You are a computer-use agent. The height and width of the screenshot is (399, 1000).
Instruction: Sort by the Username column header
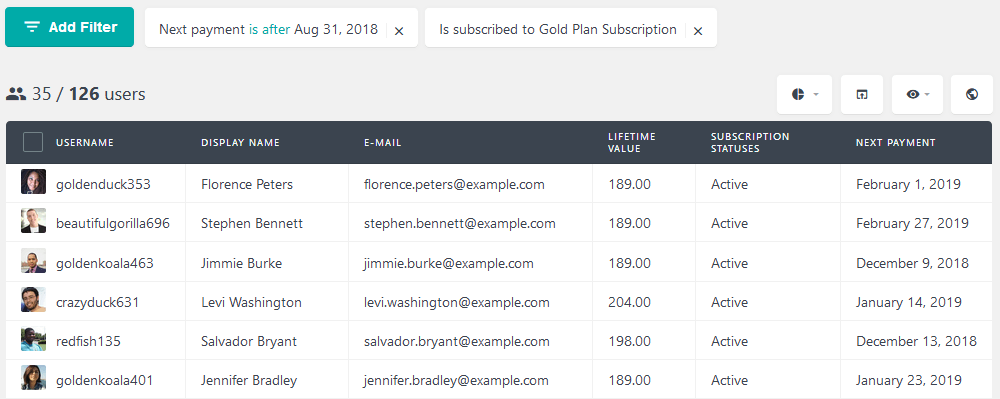[85, 143]
